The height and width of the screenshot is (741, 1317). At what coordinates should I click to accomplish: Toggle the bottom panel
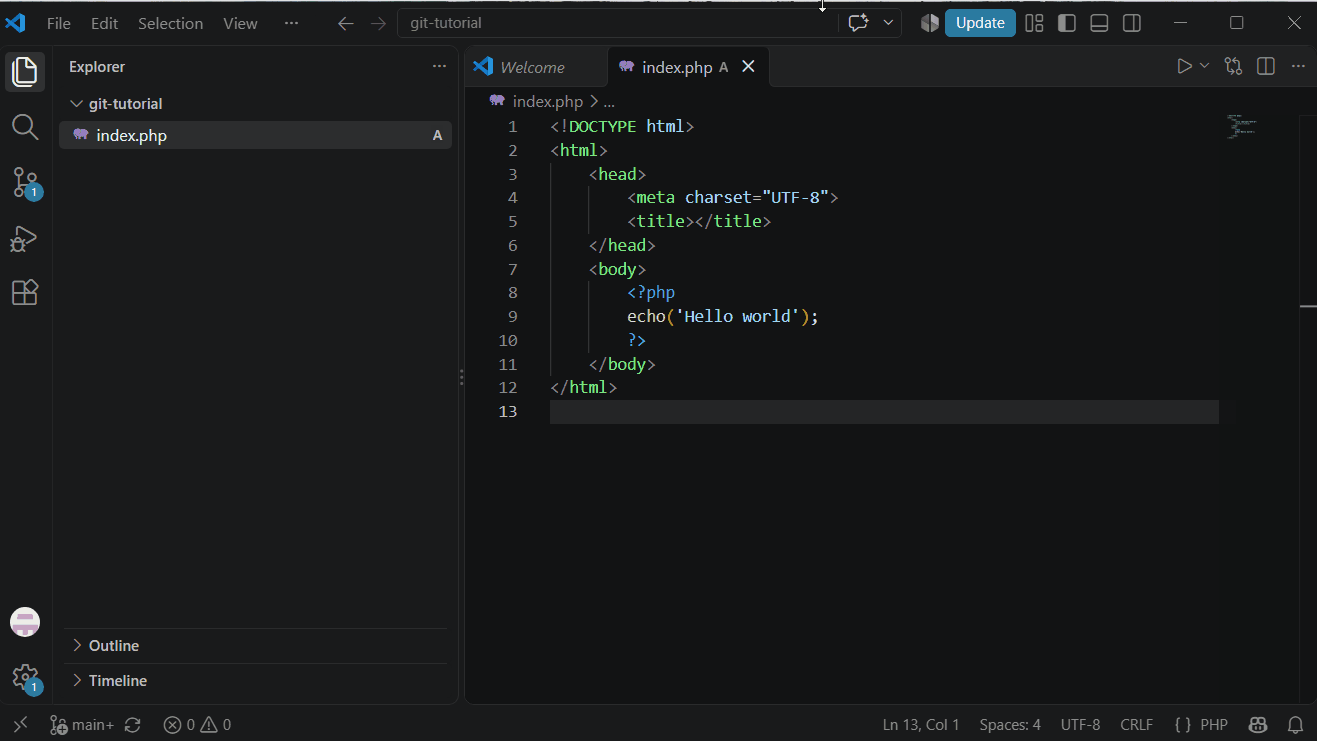(x=1099, y=23)
